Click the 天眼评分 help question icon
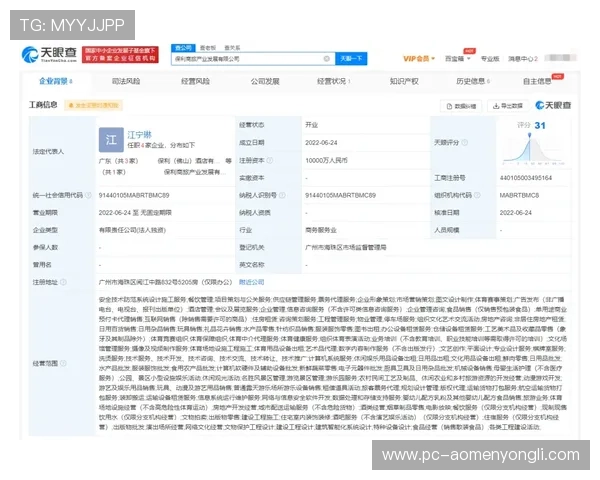Image resolution: width=600 pixels, height=480 pixels. click(x=464, y=143)
